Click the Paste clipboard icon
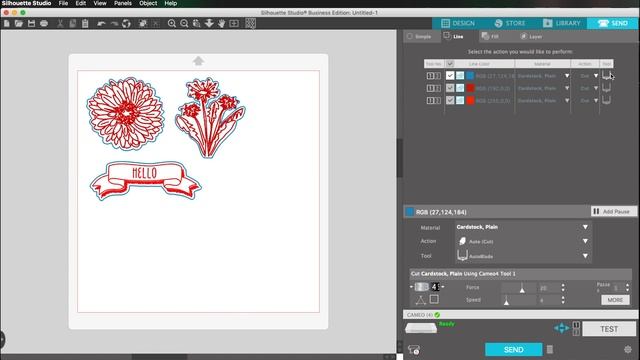 tap(85, 23)
